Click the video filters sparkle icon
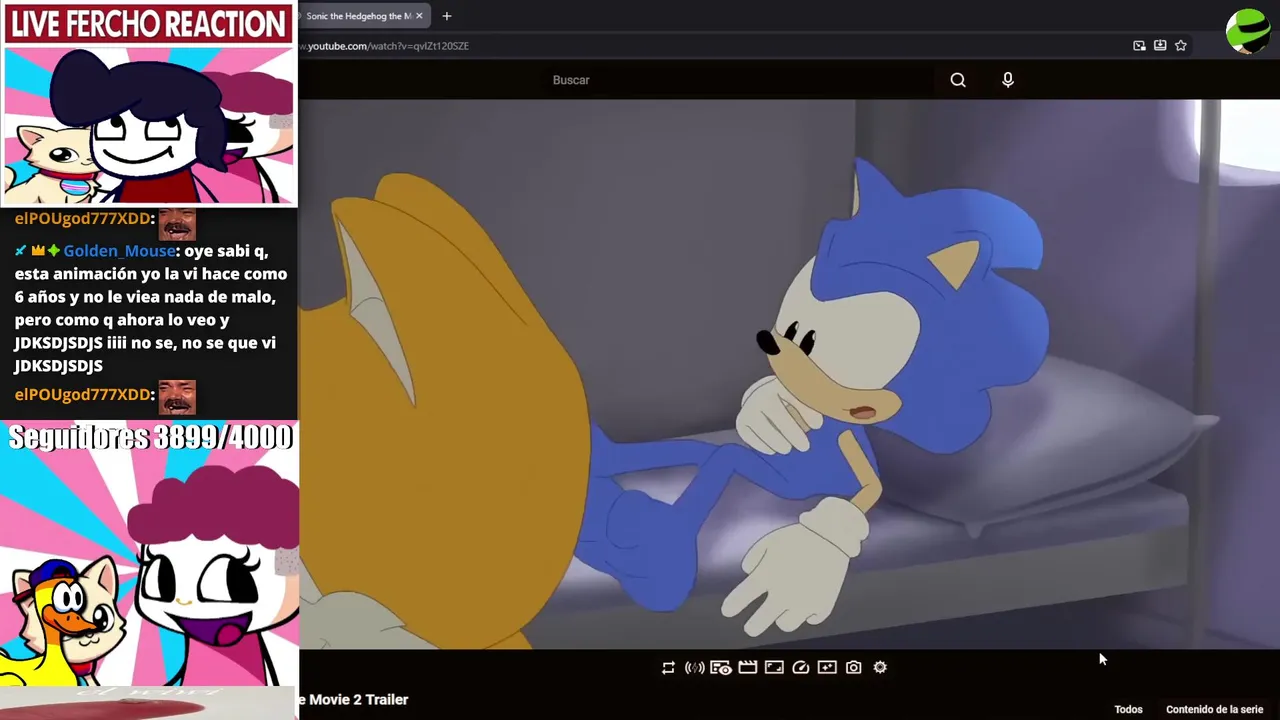1280x720 pixels. [x=827, y=668]
